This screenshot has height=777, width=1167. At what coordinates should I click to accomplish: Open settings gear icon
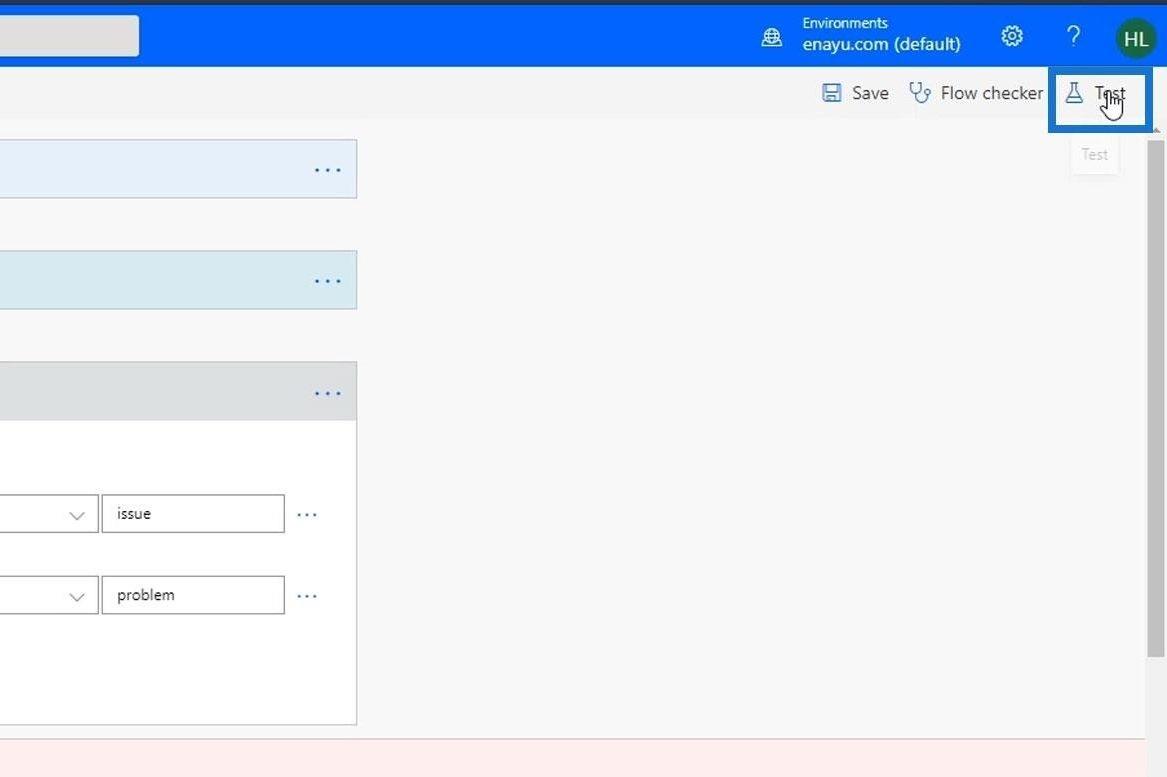click(x=1011, y=36)
